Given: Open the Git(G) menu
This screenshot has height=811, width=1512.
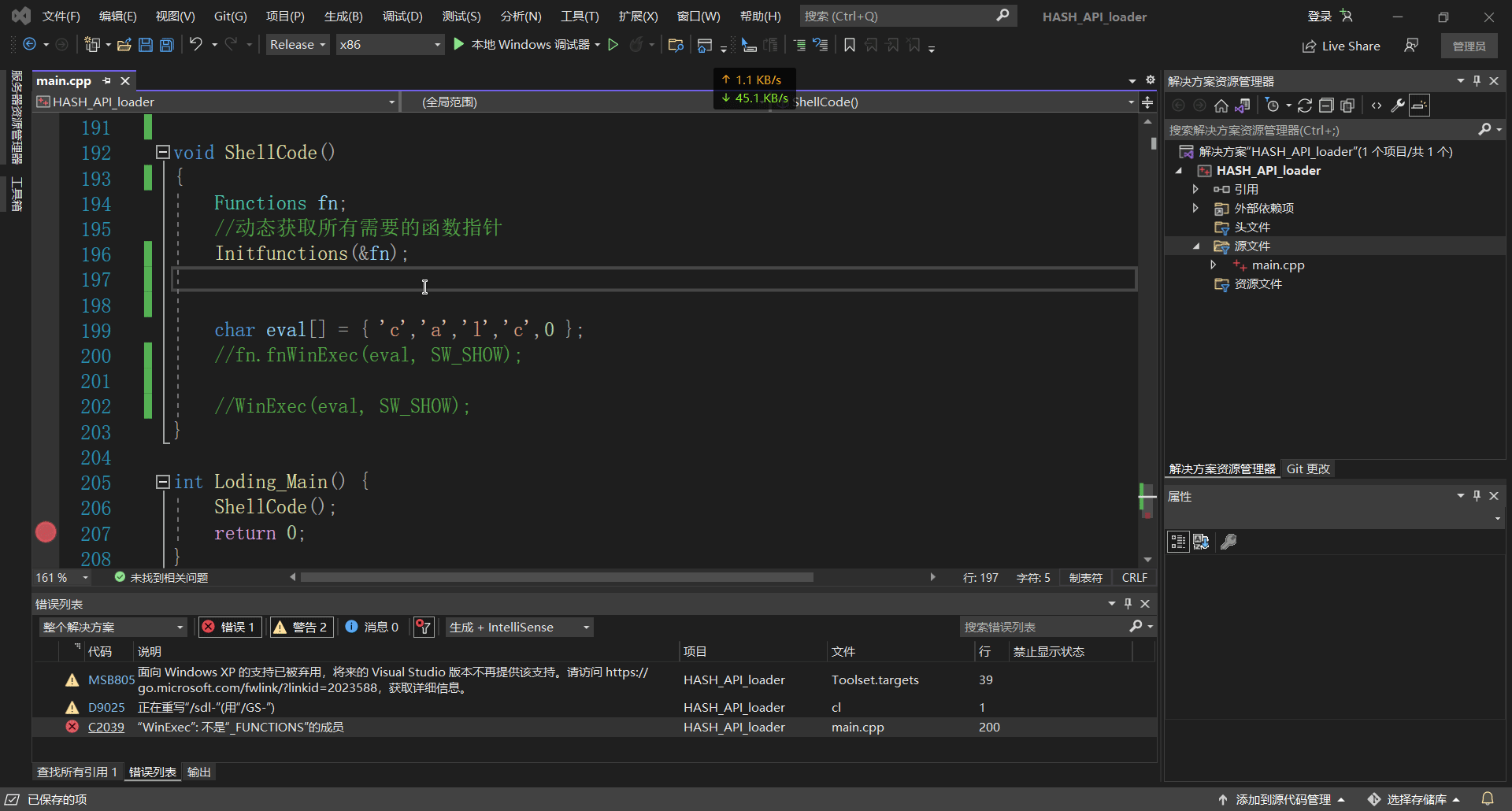Looking at the screenshot, I should pyautogui.click(x=230, y=16).
